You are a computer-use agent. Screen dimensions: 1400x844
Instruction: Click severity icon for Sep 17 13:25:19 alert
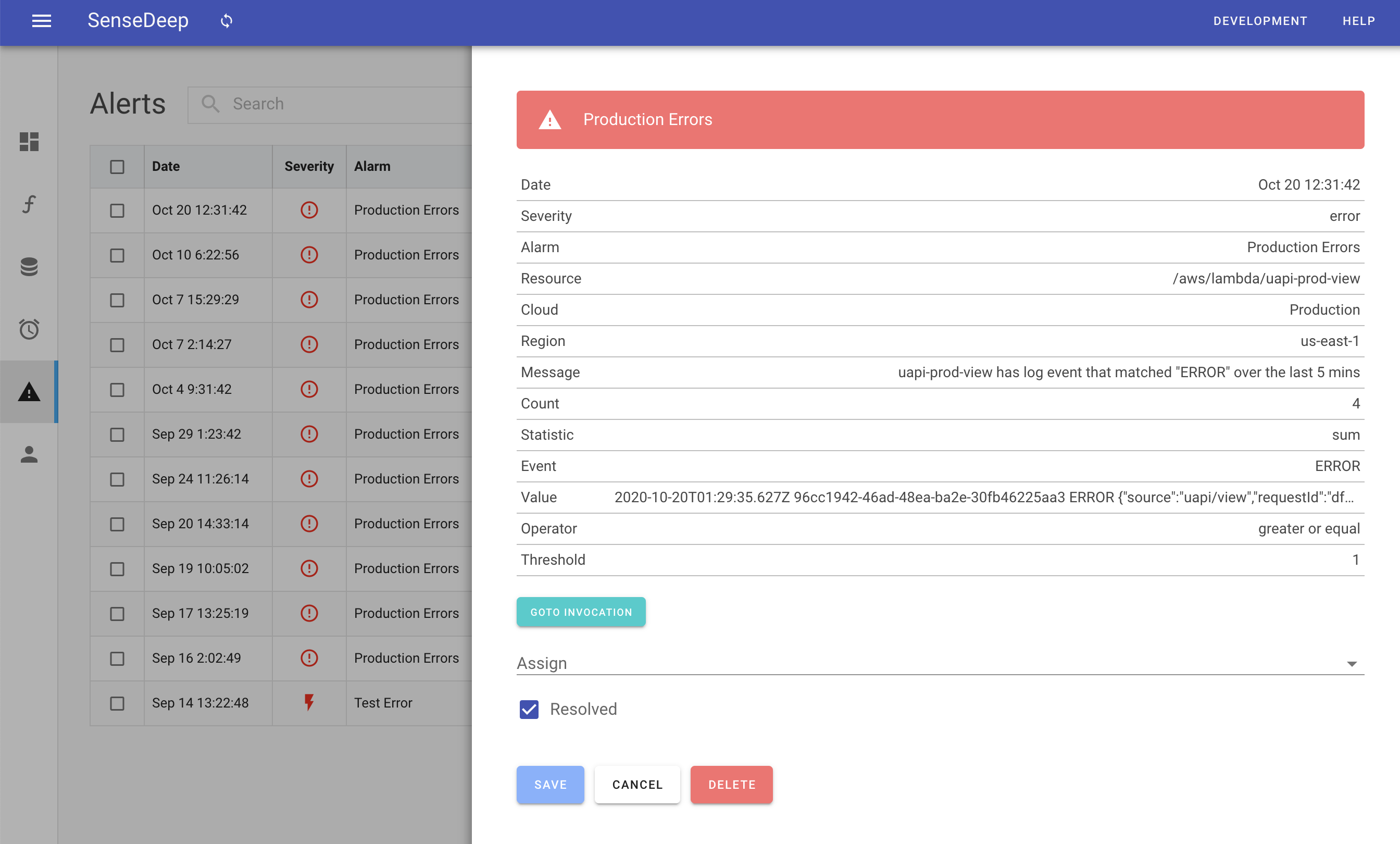click(x=309, y=613)
